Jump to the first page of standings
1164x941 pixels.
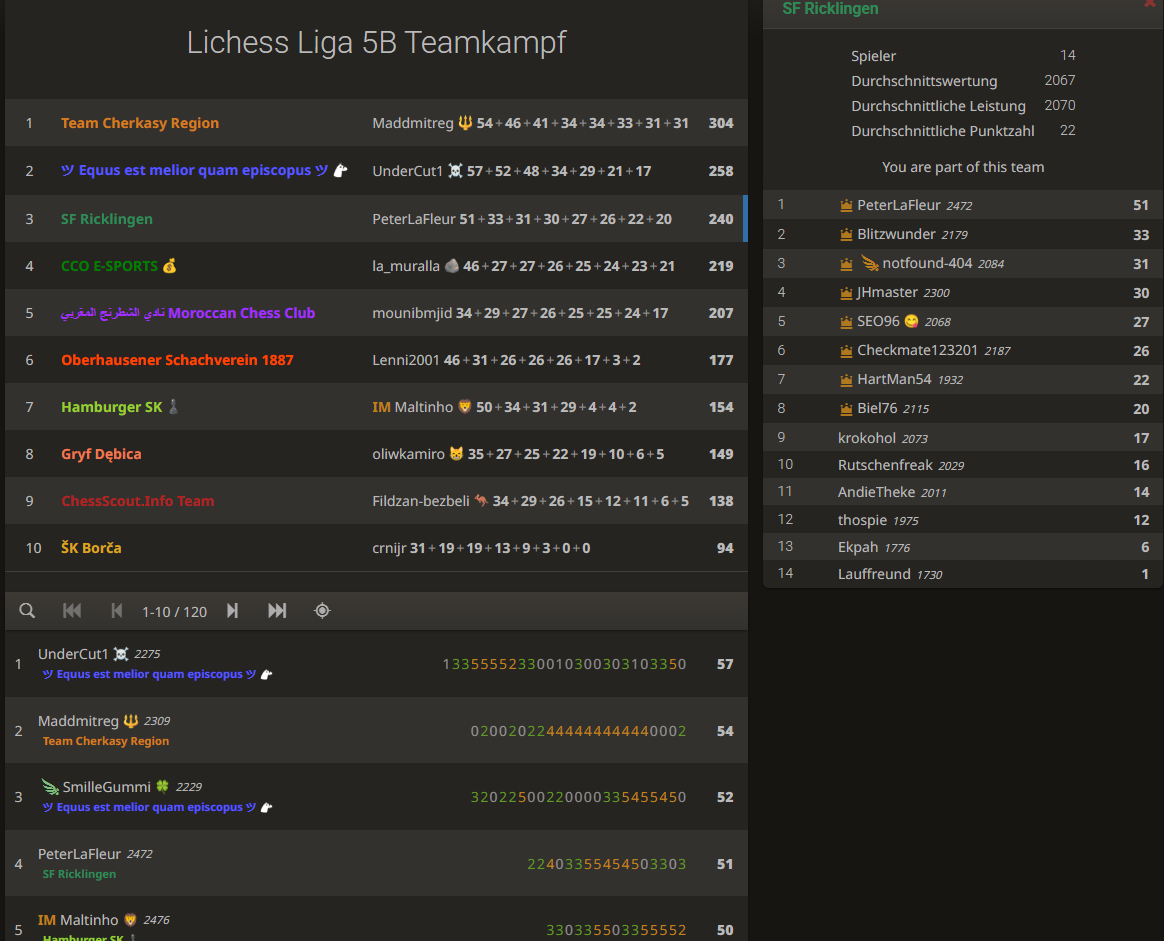pos(71,610)
